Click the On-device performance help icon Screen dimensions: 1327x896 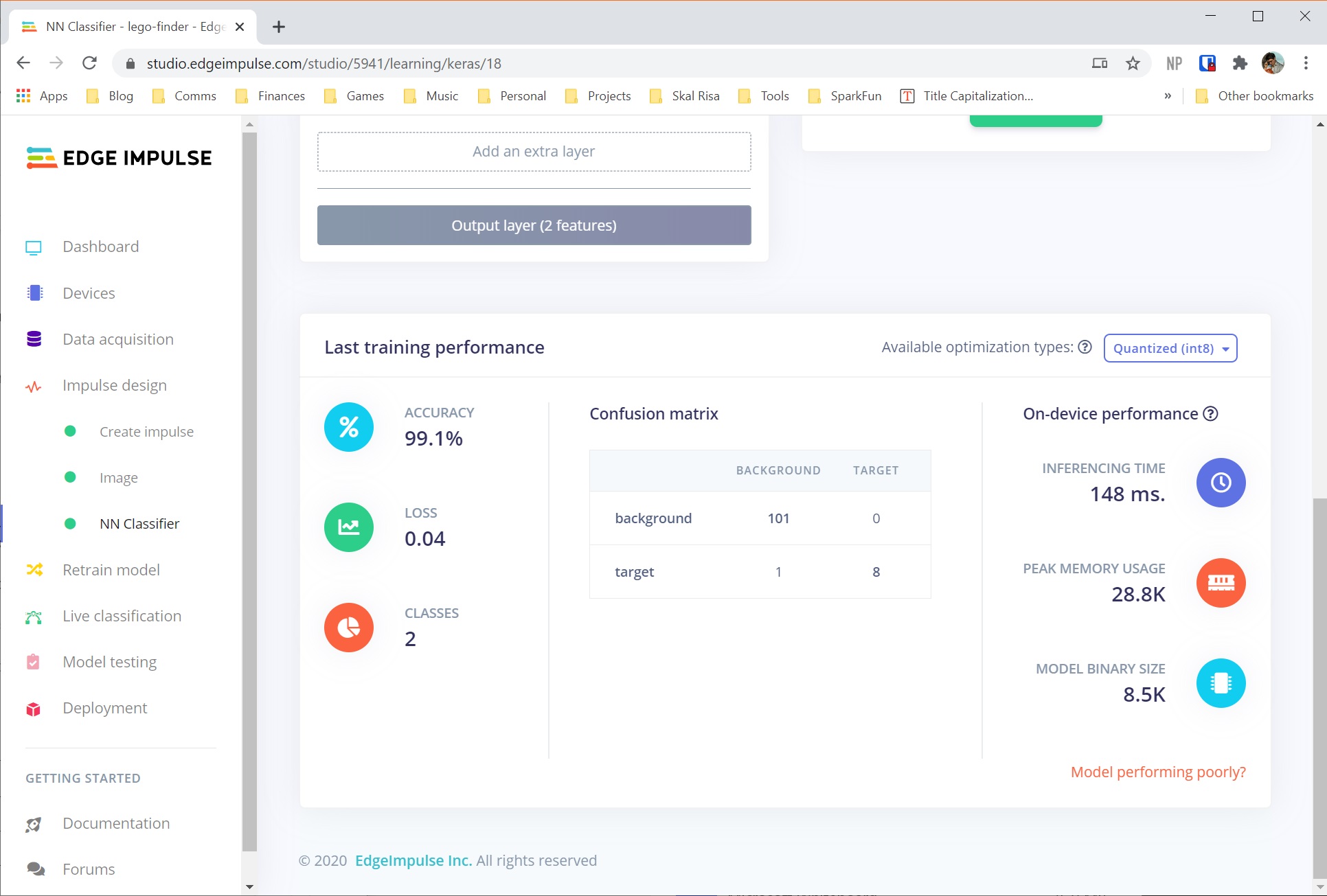click(1211, 413)
